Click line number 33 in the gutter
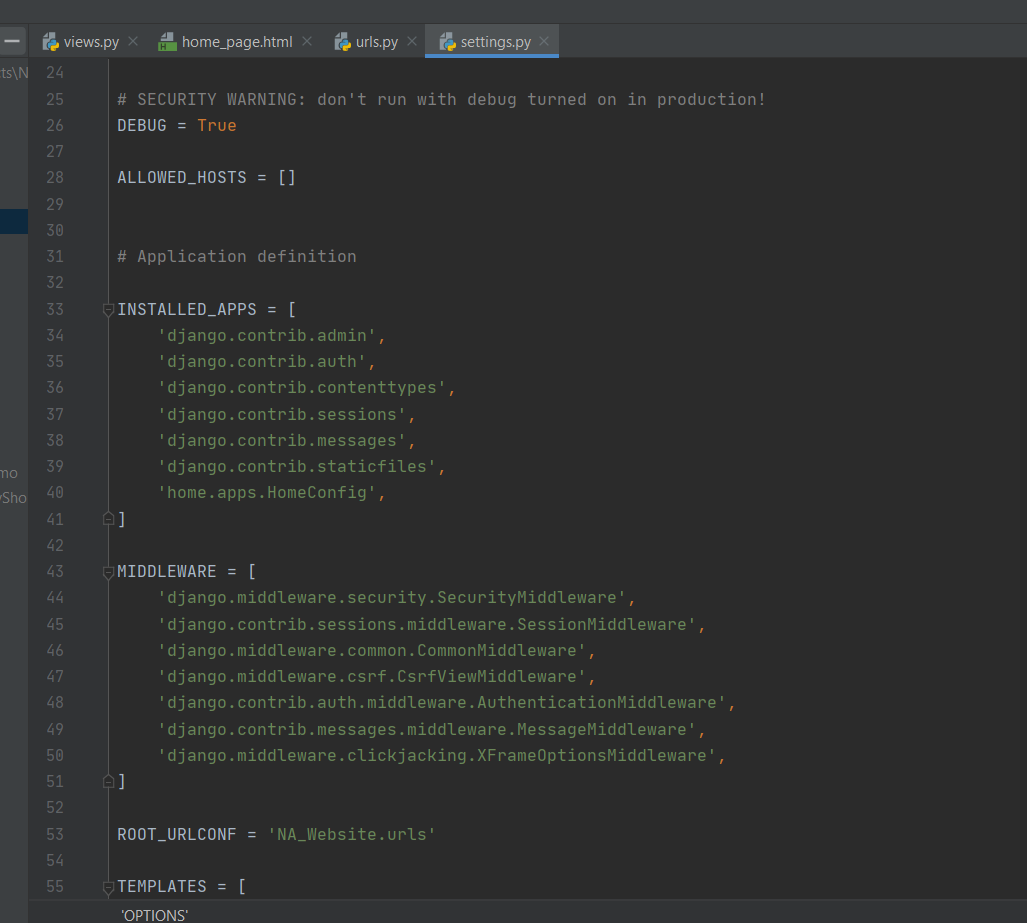This screenshot has width=1027, height=923. (x=55, y=309)
